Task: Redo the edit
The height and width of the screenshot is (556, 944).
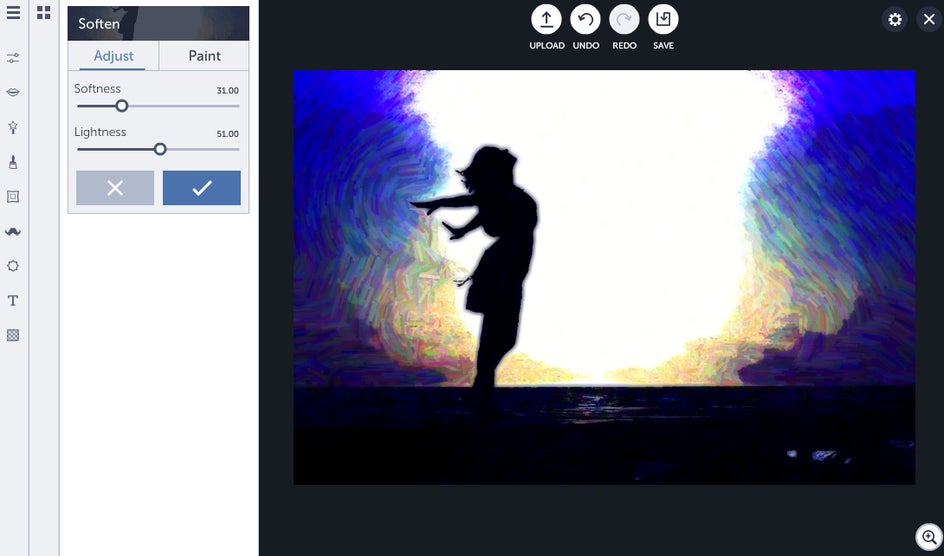Action: click(x=624, y=19)
